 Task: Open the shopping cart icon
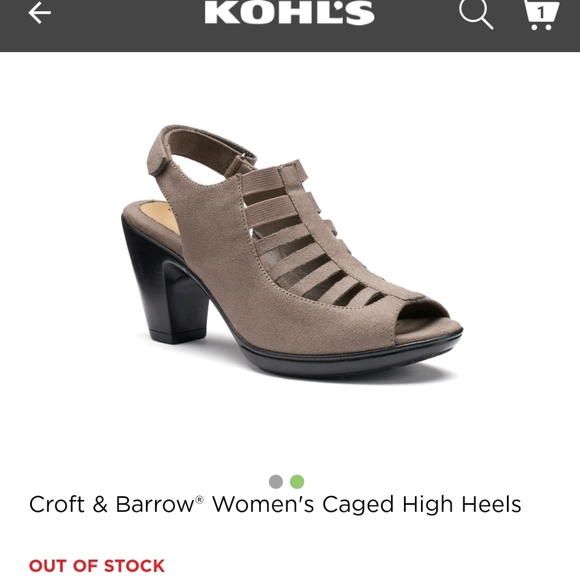click(x=541, y=15)
